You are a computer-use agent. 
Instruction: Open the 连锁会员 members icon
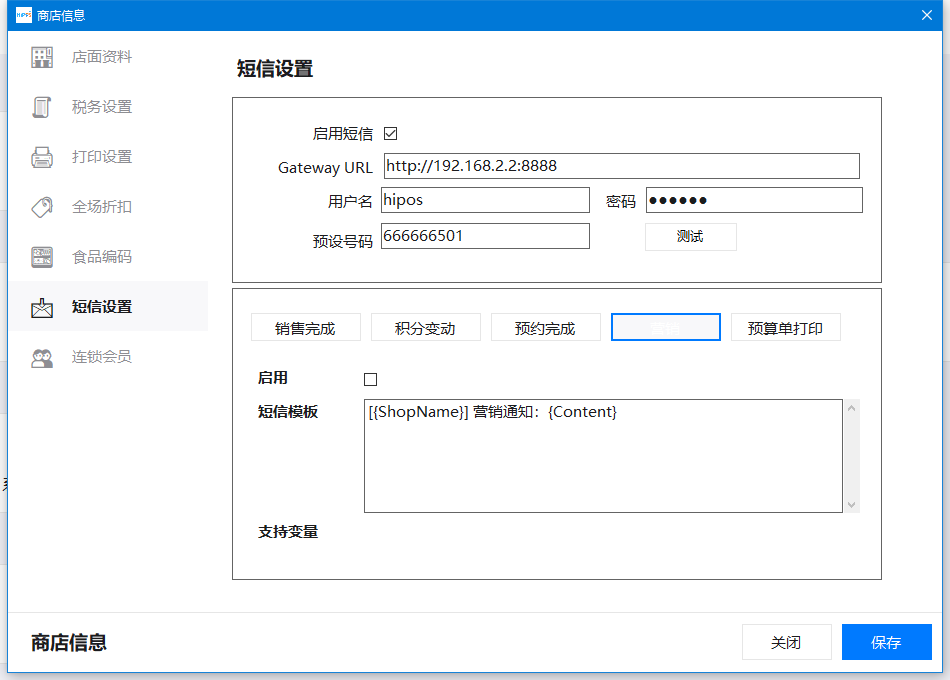pos(42,358)
